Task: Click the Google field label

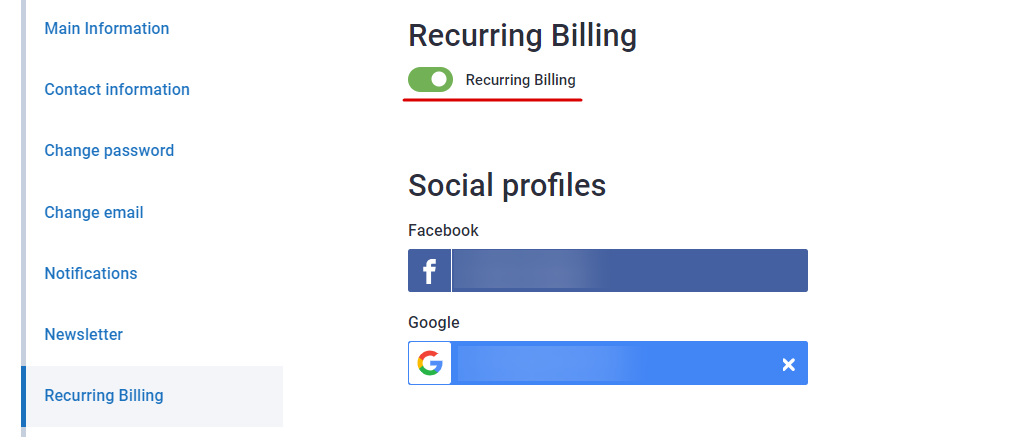Action: coord(434,323)
